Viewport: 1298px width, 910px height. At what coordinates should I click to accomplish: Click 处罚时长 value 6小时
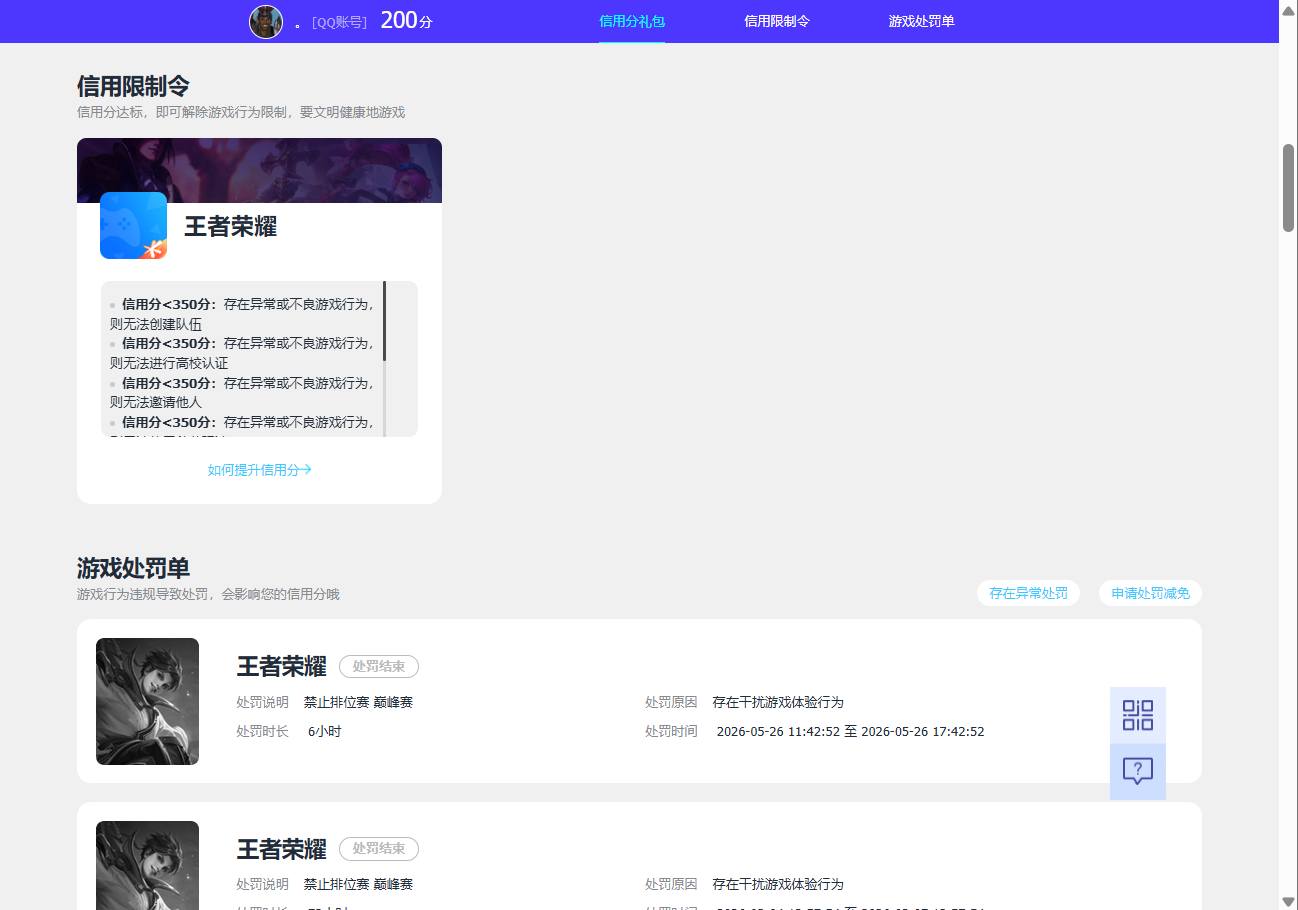pyautogui.click(x=325, y=731)
